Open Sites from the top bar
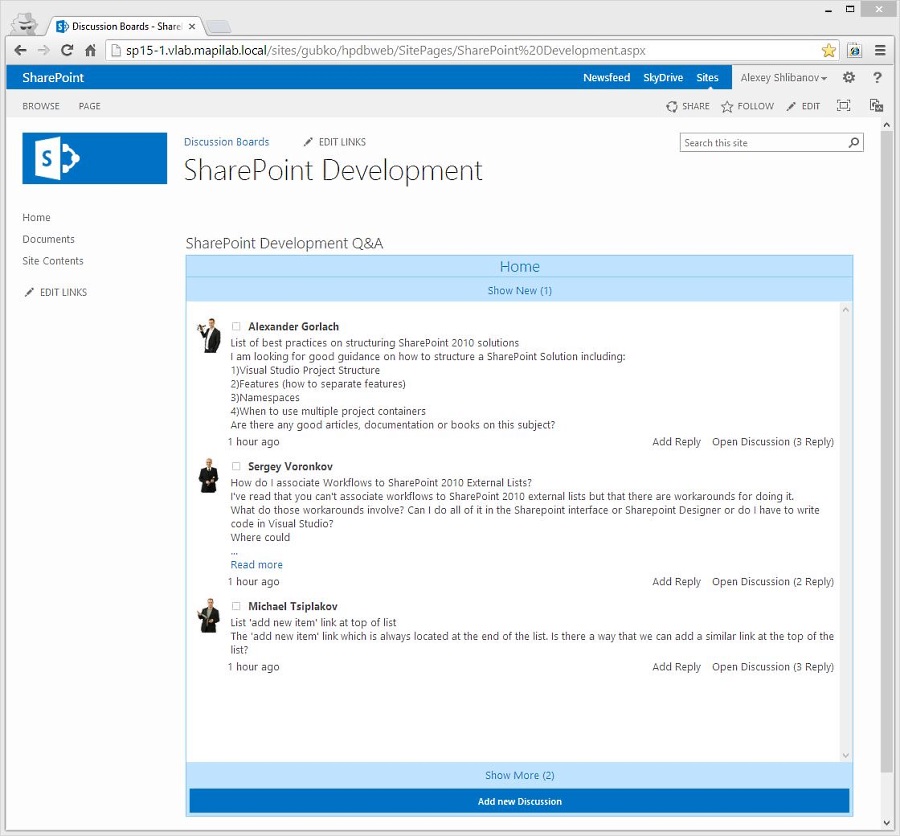The height and width of the screenshot is (836, 900). [x=707, y=78]
